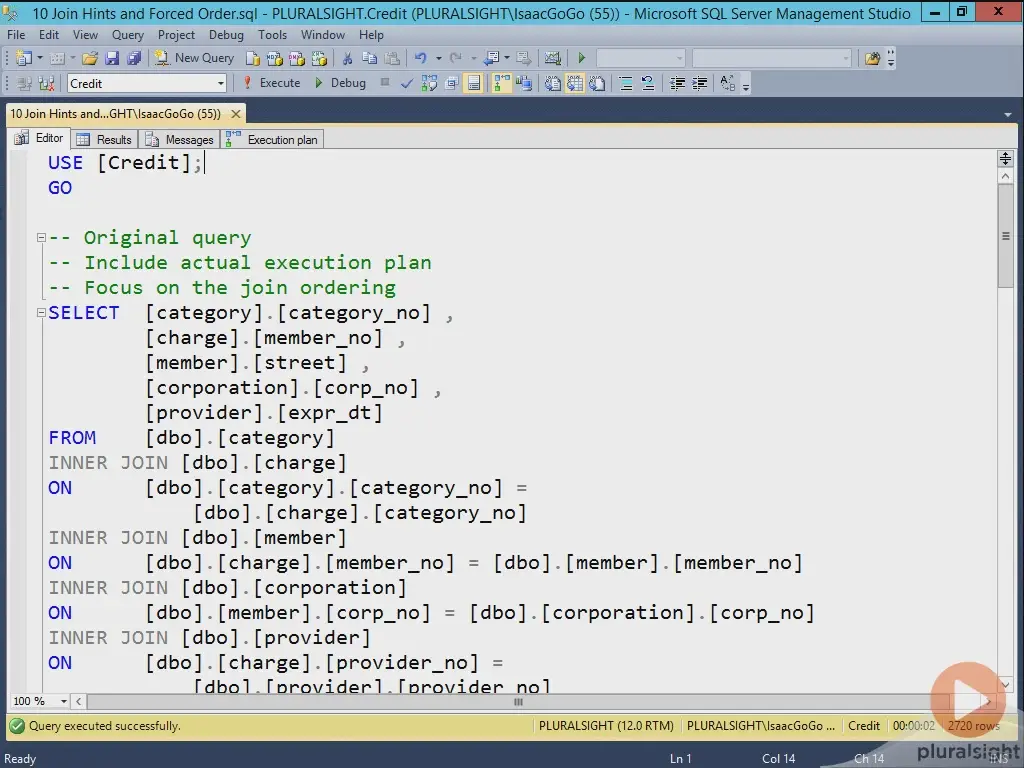Switch to the Messages results view
This screenshot has width=1024, height=768.
coord(180,139)
